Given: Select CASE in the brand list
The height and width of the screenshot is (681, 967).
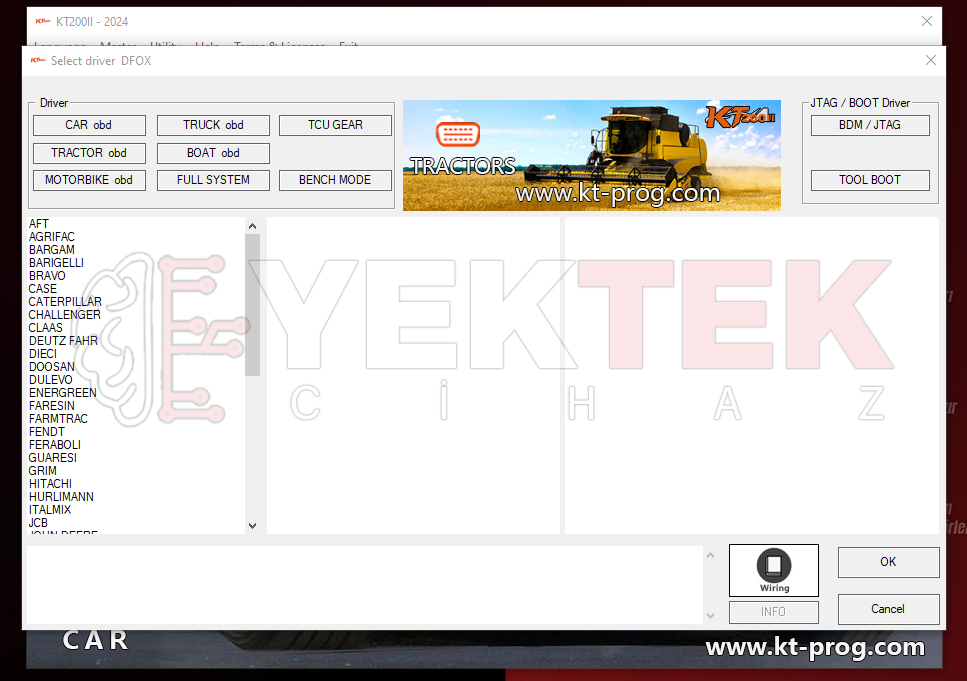Looking at the screenshot, I should pos(43,289).
